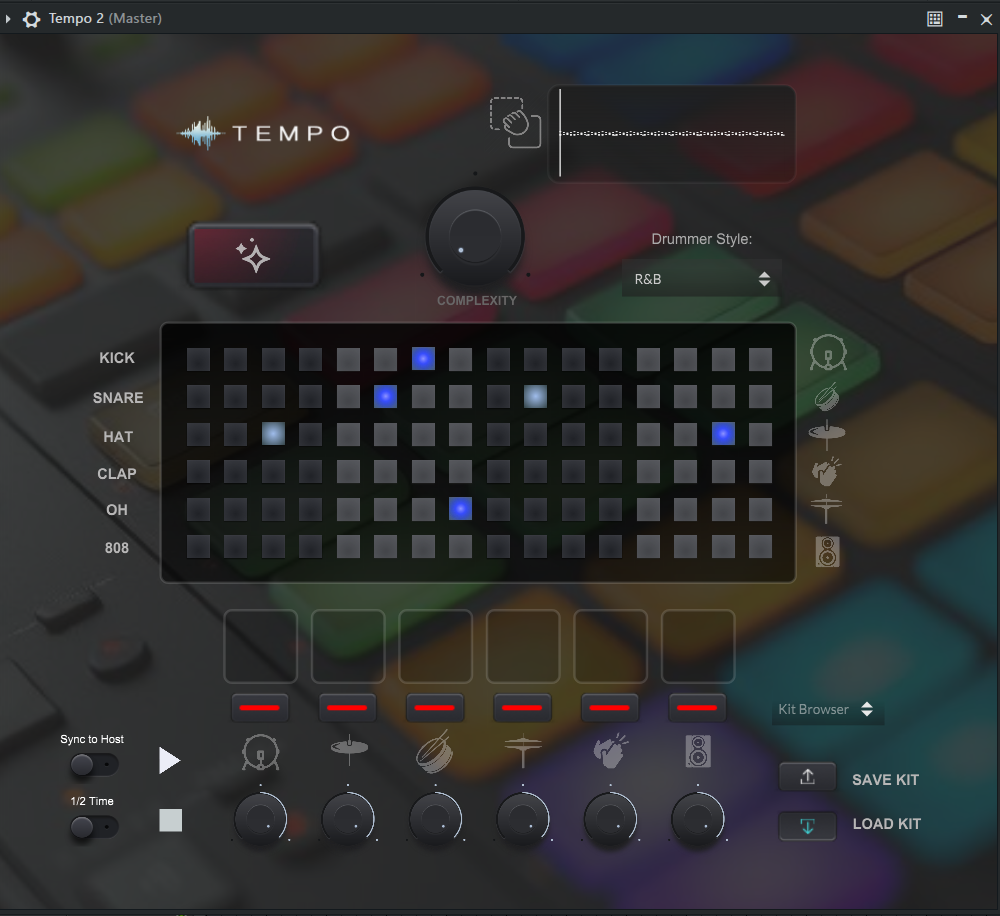Click the waveform preview display
Viewport: 1000px width, 916px height.
click(x=672, y=133)
